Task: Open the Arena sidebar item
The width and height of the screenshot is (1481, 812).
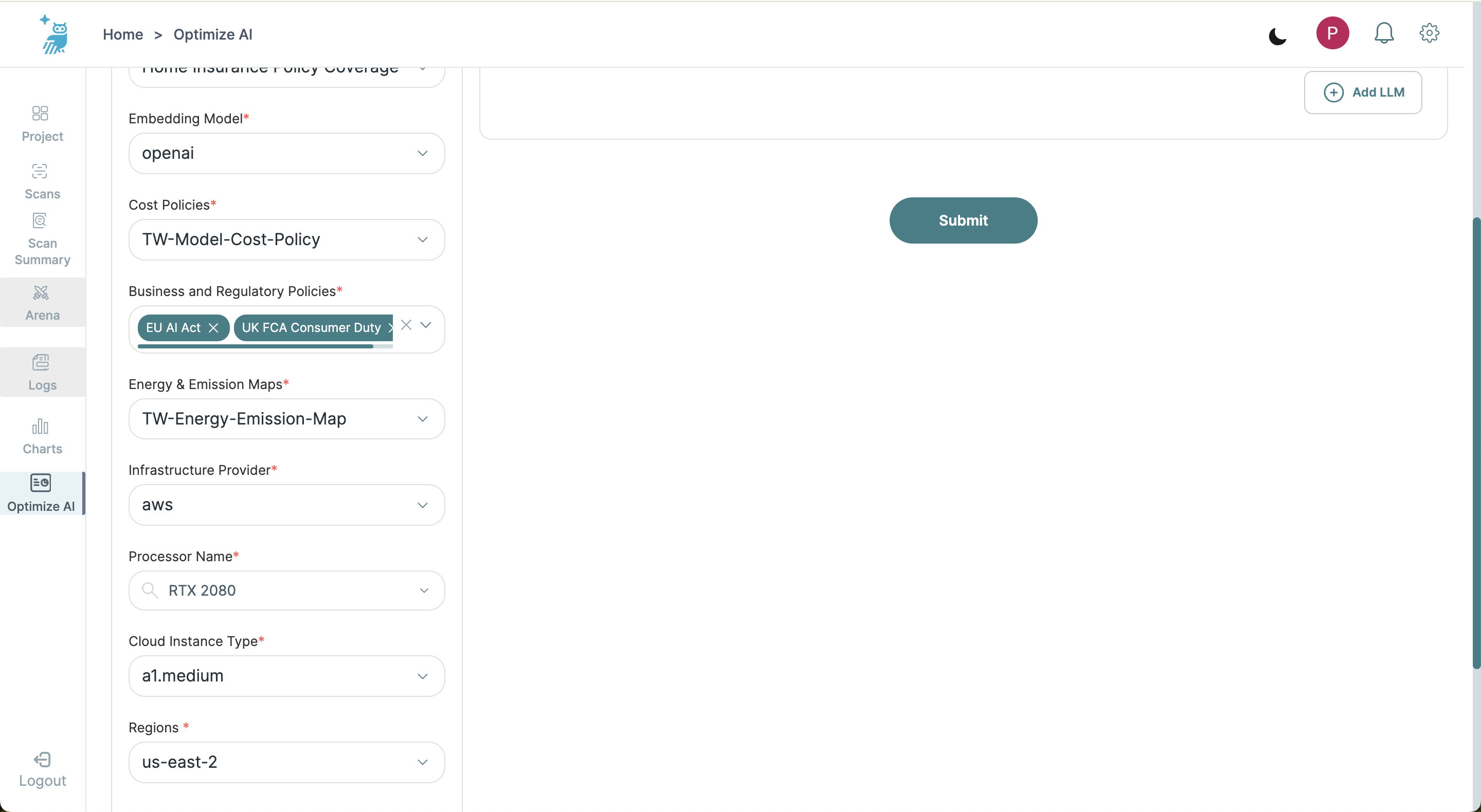Action: point(43,303)
